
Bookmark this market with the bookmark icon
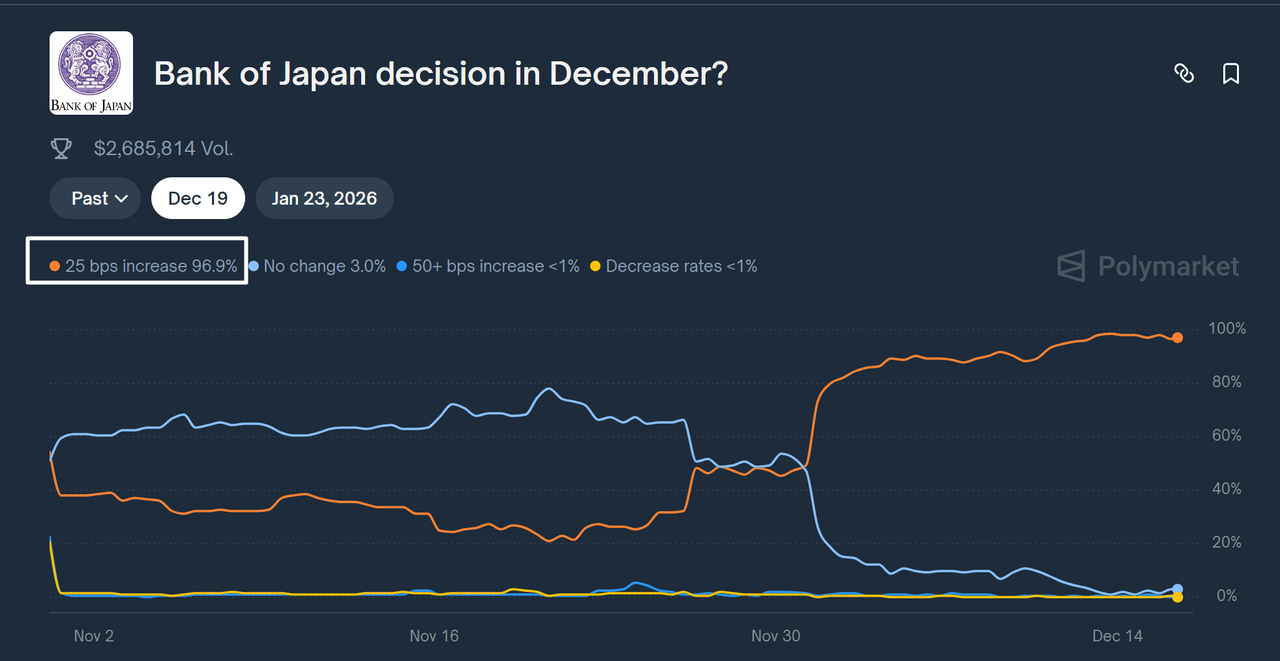click(1231, 73)
